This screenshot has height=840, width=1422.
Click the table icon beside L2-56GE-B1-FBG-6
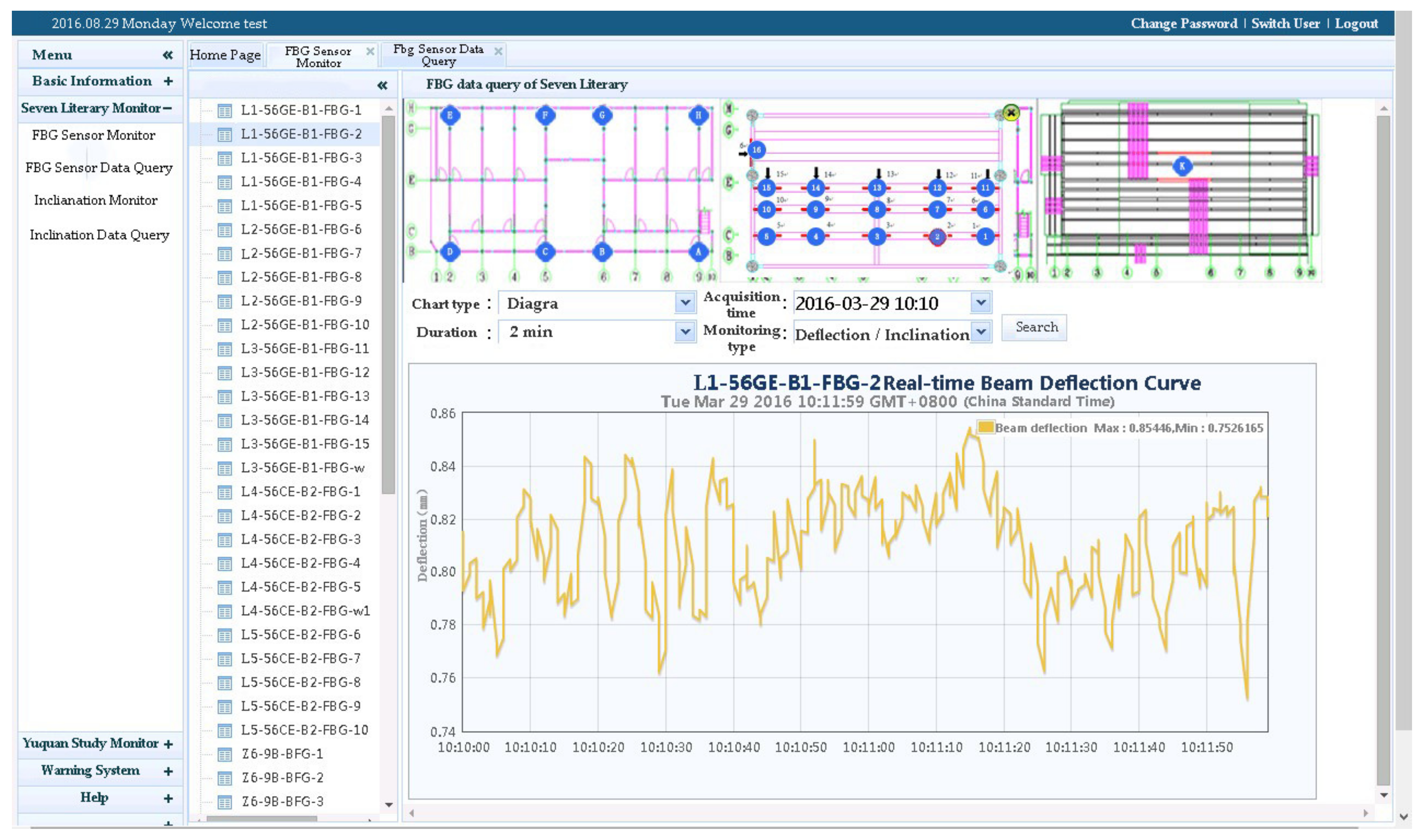(x=225, y=230)
